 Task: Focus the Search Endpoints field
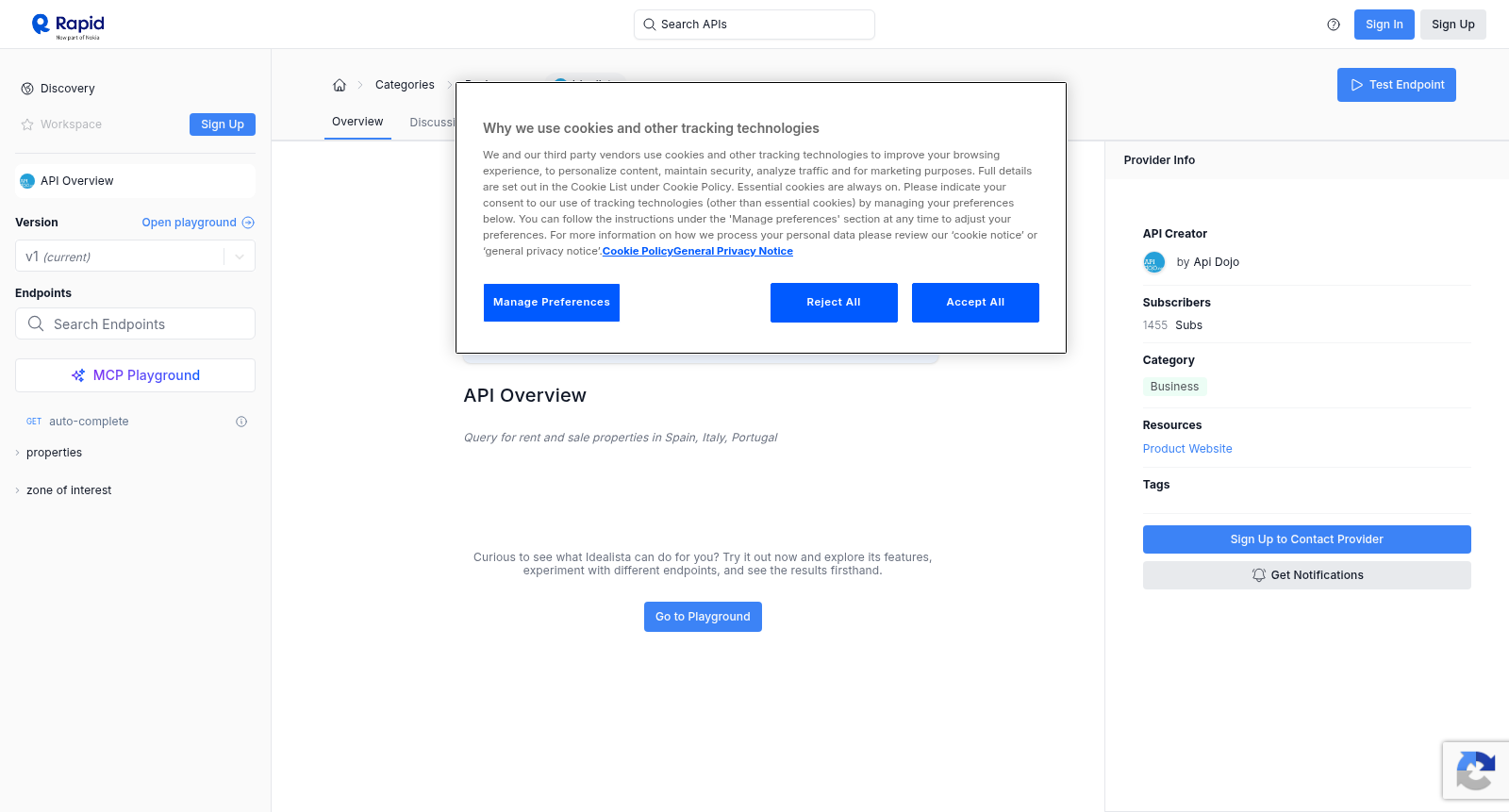(135, 323)
